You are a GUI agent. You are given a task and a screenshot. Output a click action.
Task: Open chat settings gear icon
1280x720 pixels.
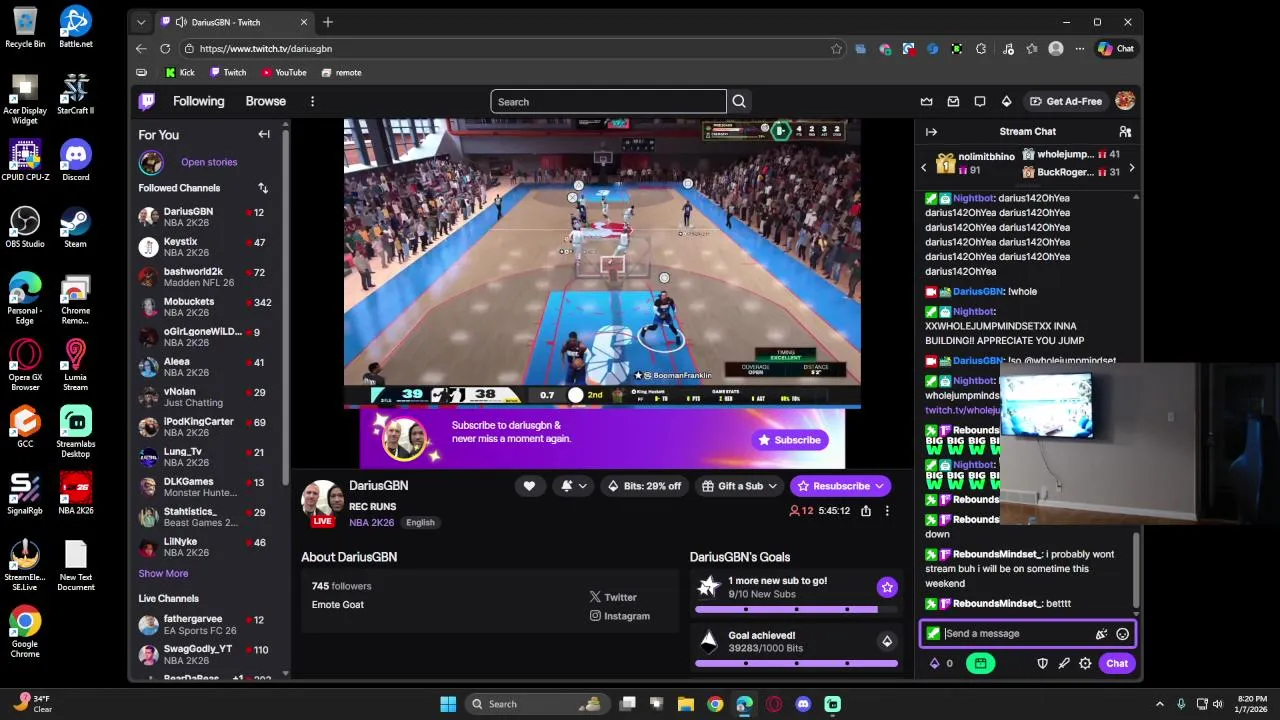point(1085,663)
